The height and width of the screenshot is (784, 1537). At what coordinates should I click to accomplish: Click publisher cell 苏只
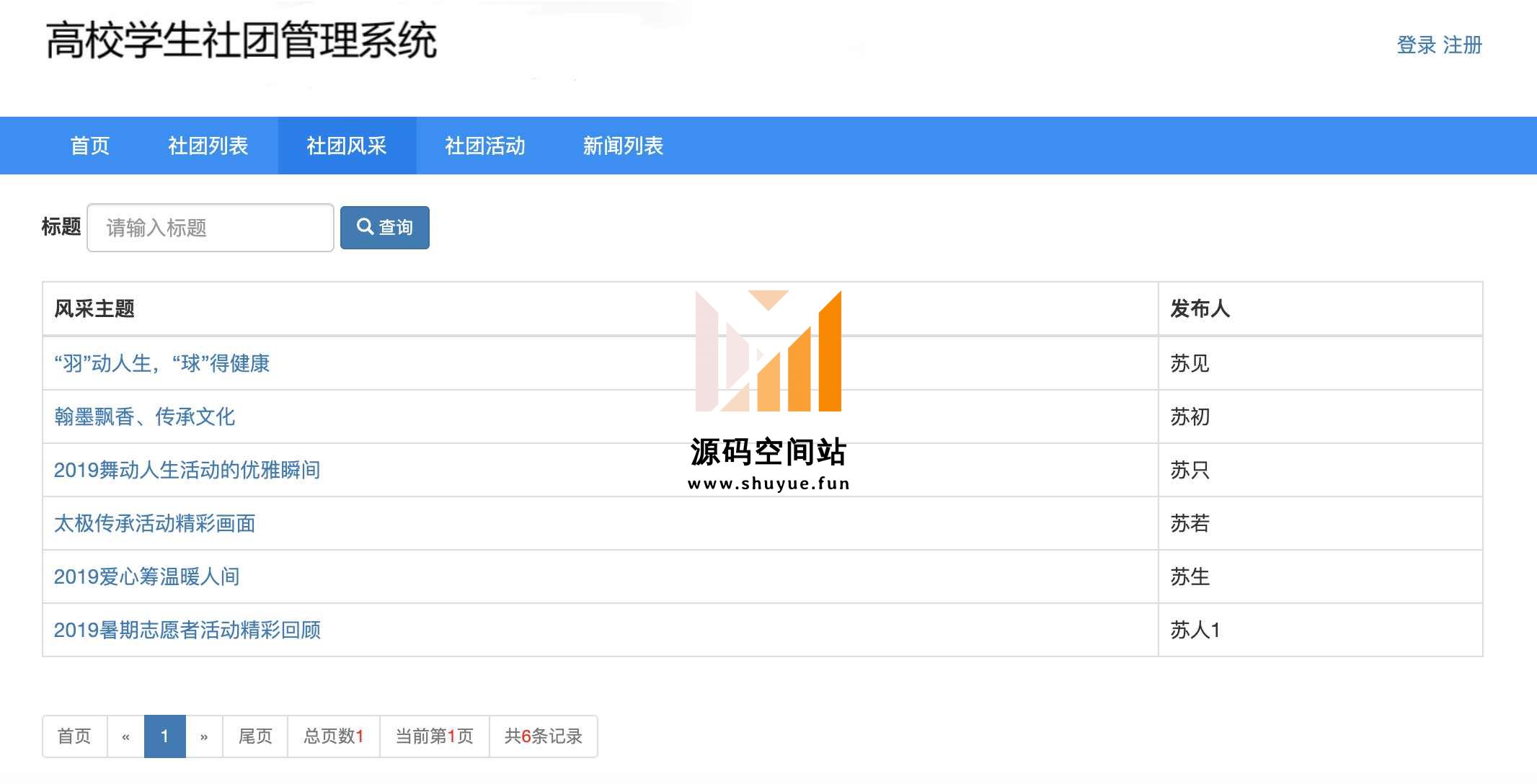click(x=1321, y=470)
